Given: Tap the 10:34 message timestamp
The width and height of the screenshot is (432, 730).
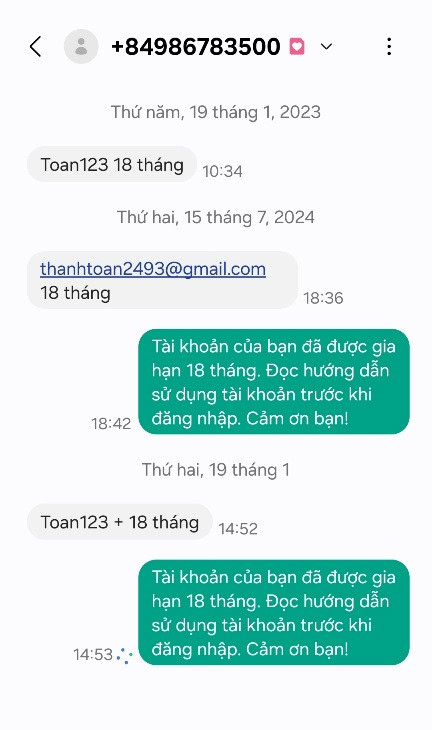Looking at the screenshot, I should [223, 171].
